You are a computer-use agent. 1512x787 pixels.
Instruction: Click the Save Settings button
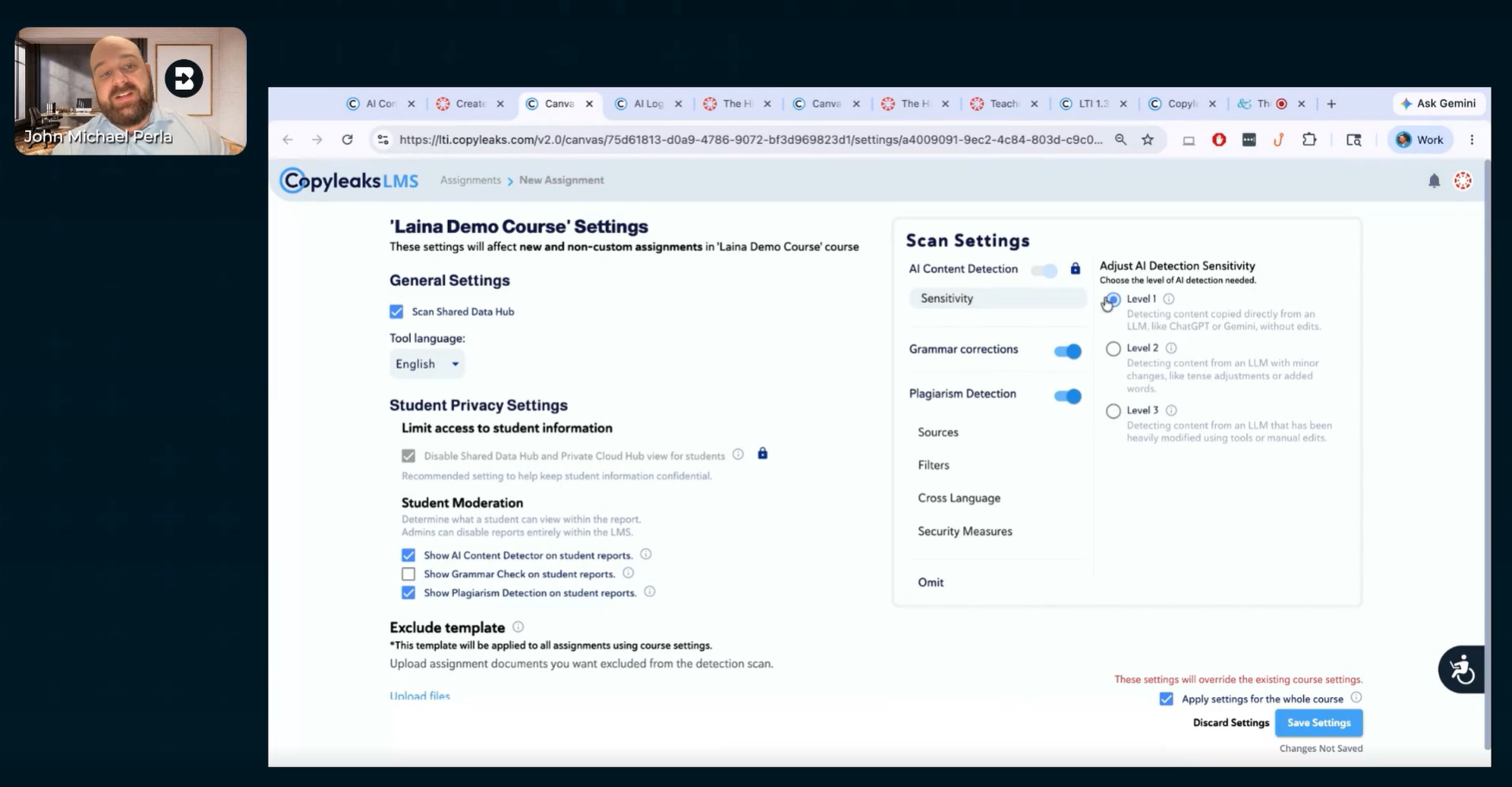1319,722
